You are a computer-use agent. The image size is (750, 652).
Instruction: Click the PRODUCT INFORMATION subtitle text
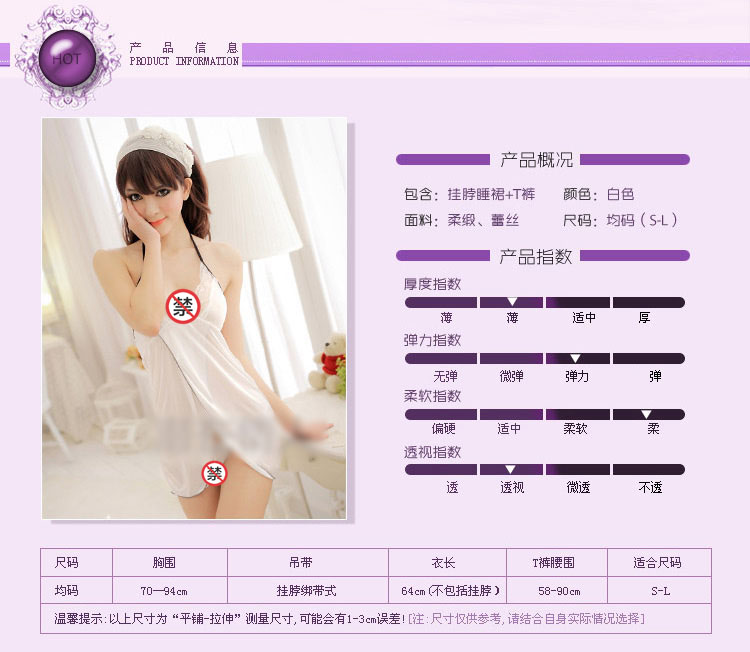[184, 61]
